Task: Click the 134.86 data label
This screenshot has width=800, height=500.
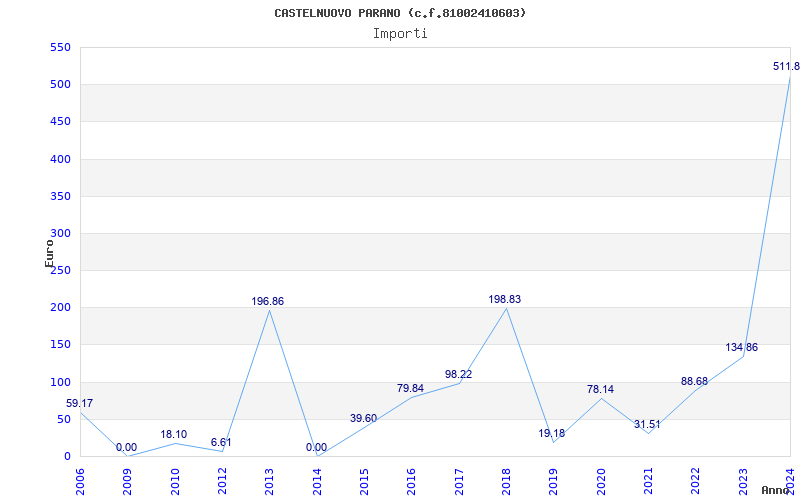Action: tap(742, 348)
